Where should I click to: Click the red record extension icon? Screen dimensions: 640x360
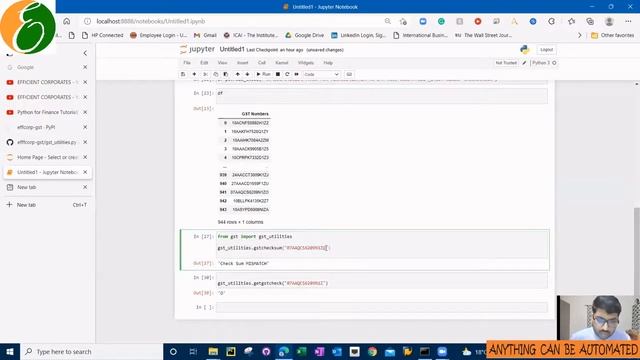pyautogui.click(x=478, y=21)
